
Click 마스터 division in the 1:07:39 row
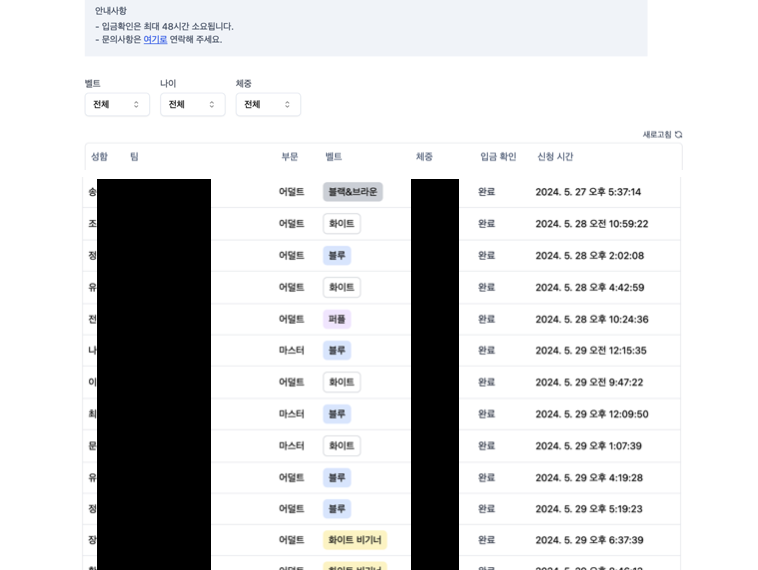click(x=292, y=446)
